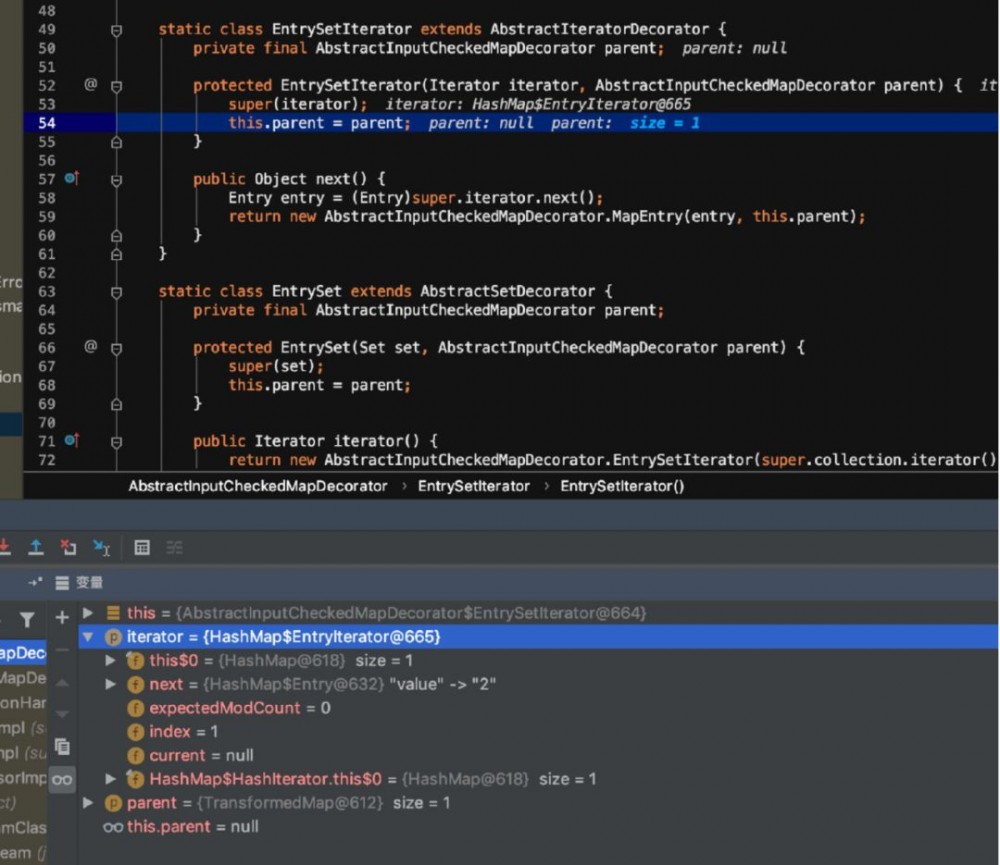The height and width of the screenshot is (865, 1000).
Task: Fold the code block at line 52
Action: point(116,86)
